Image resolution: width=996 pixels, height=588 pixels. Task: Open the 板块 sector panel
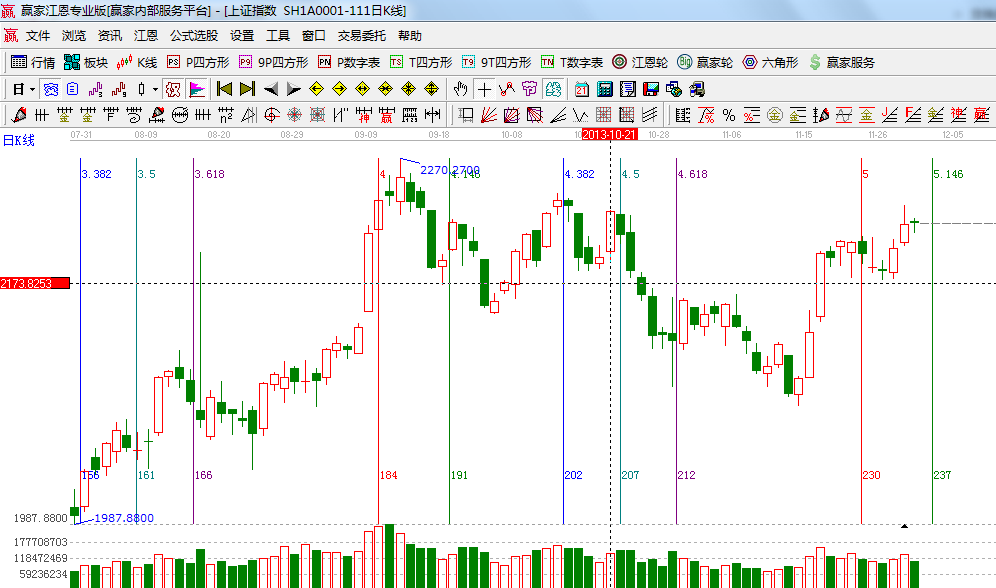click(85, 62)
